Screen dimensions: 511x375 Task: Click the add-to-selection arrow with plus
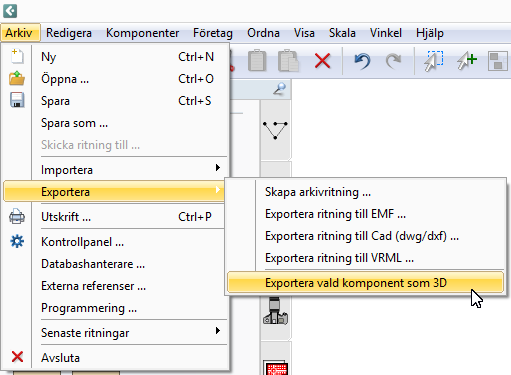coord(466,61)
